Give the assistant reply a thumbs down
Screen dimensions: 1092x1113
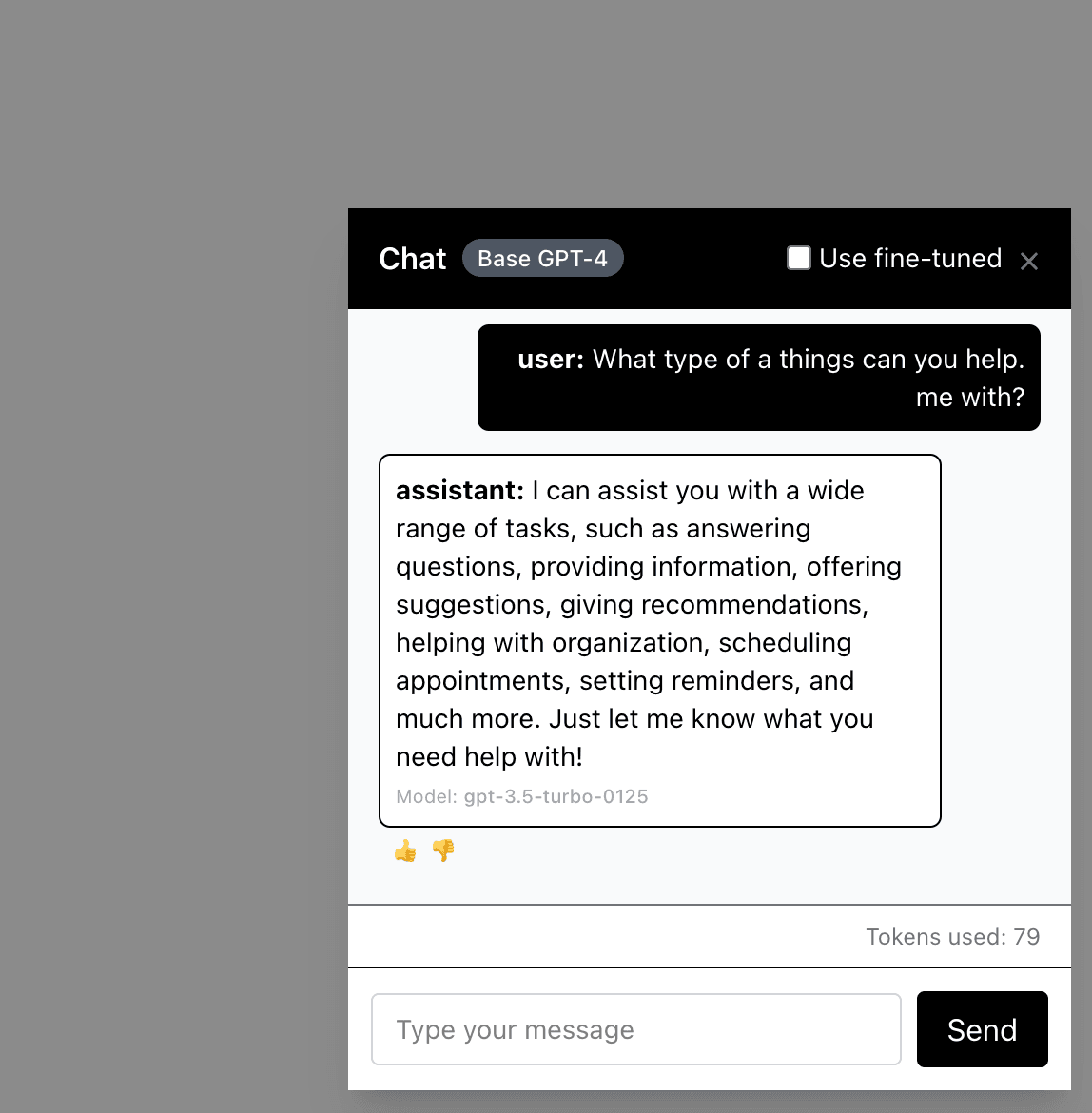pos(443,850)
